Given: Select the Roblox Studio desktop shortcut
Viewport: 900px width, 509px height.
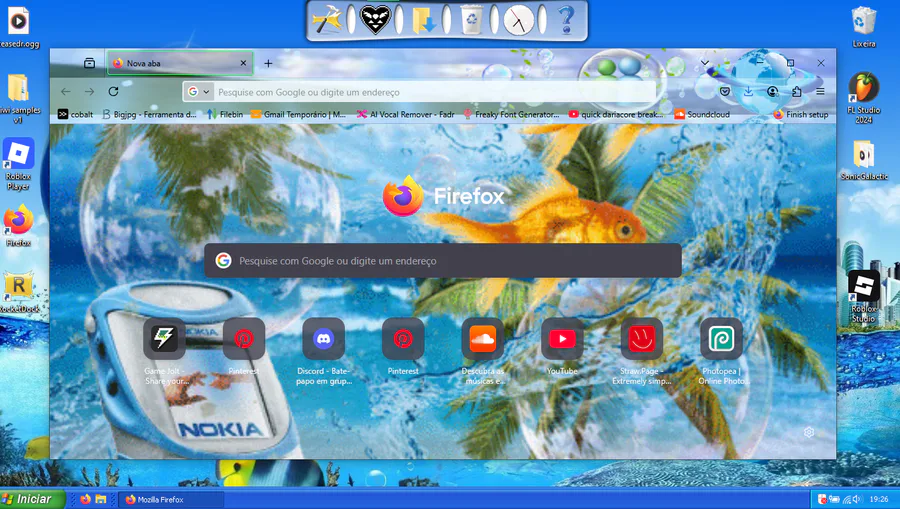Looking at the screenshot, I should tap(864, 296).
